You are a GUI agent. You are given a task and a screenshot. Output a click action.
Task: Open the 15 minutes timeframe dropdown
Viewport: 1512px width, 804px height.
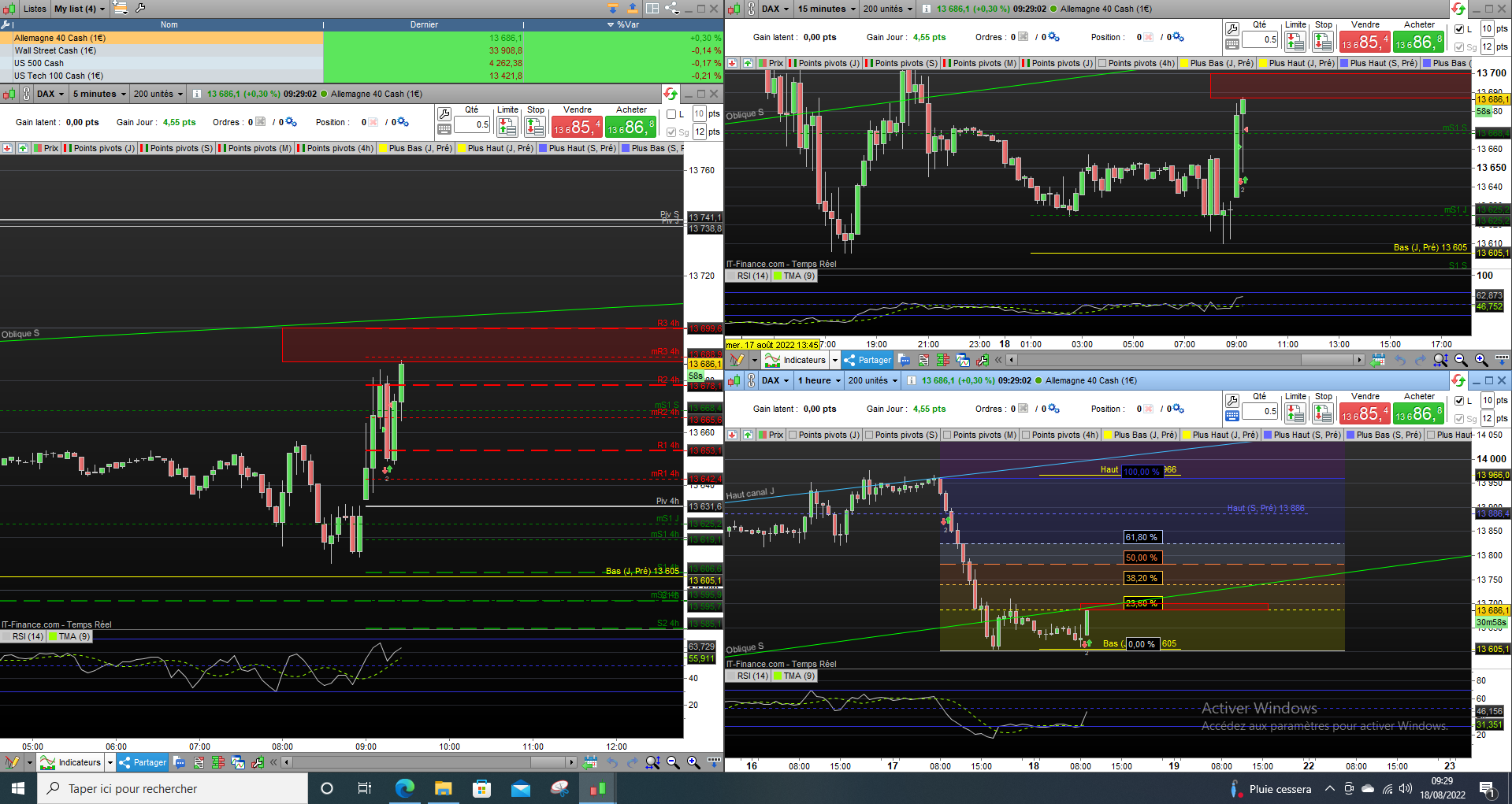pos(827,9)
